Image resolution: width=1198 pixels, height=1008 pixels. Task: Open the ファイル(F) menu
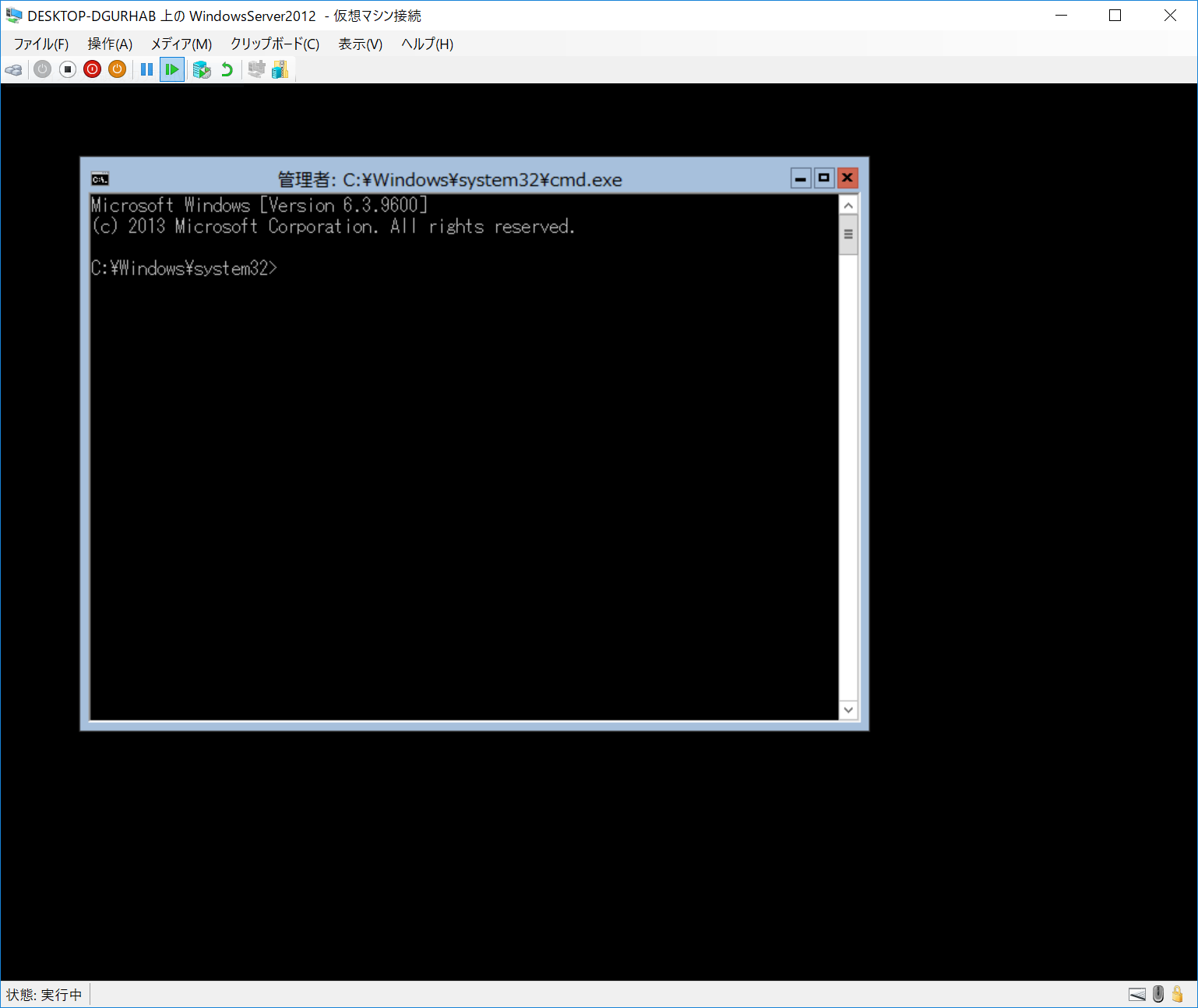(41, 44)
